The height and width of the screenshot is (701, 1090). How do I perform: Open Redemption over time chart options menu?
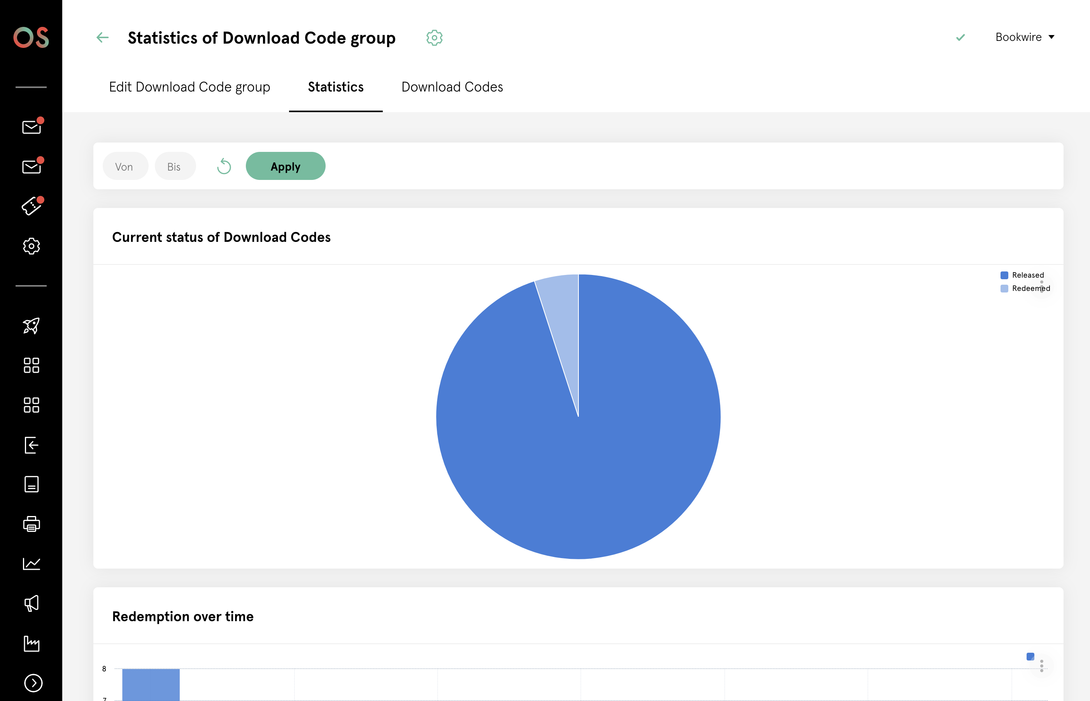pyautogui.click(x=1041, y=666)
